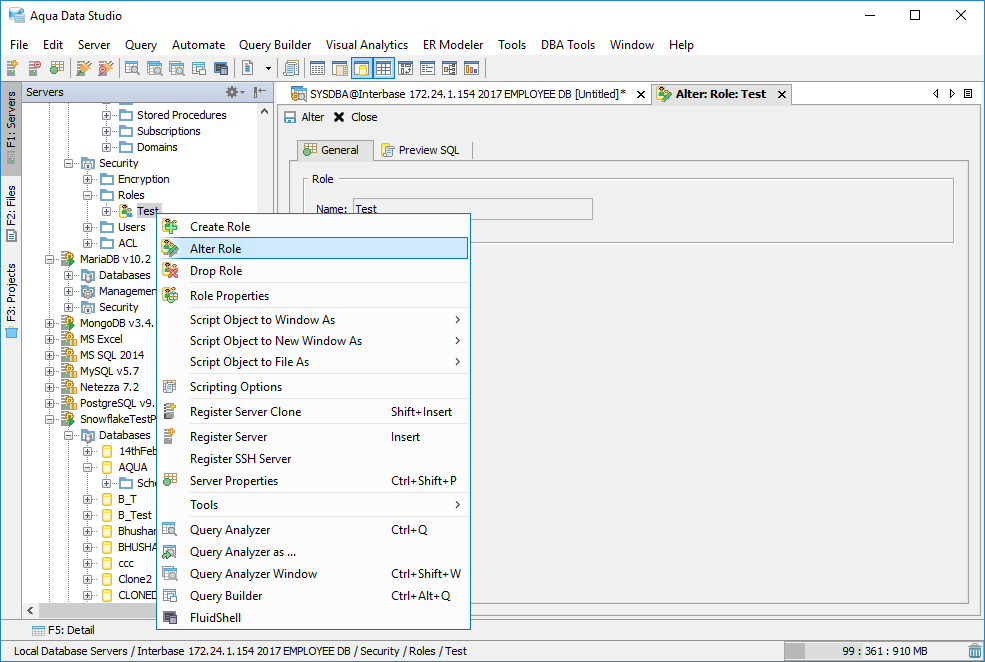Image resolution: width=985 pixels, height=662 pixels.
Task: Click the new document toolbar icon
Action: 248,68
